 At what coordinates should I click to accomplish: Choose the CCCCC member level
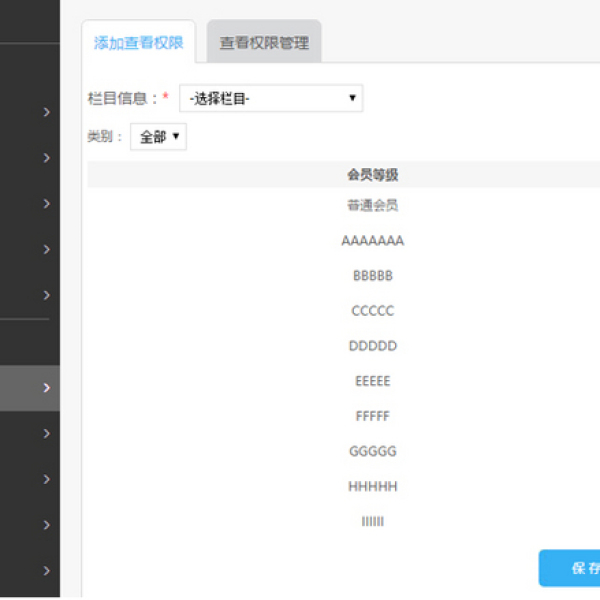[372, 311]
